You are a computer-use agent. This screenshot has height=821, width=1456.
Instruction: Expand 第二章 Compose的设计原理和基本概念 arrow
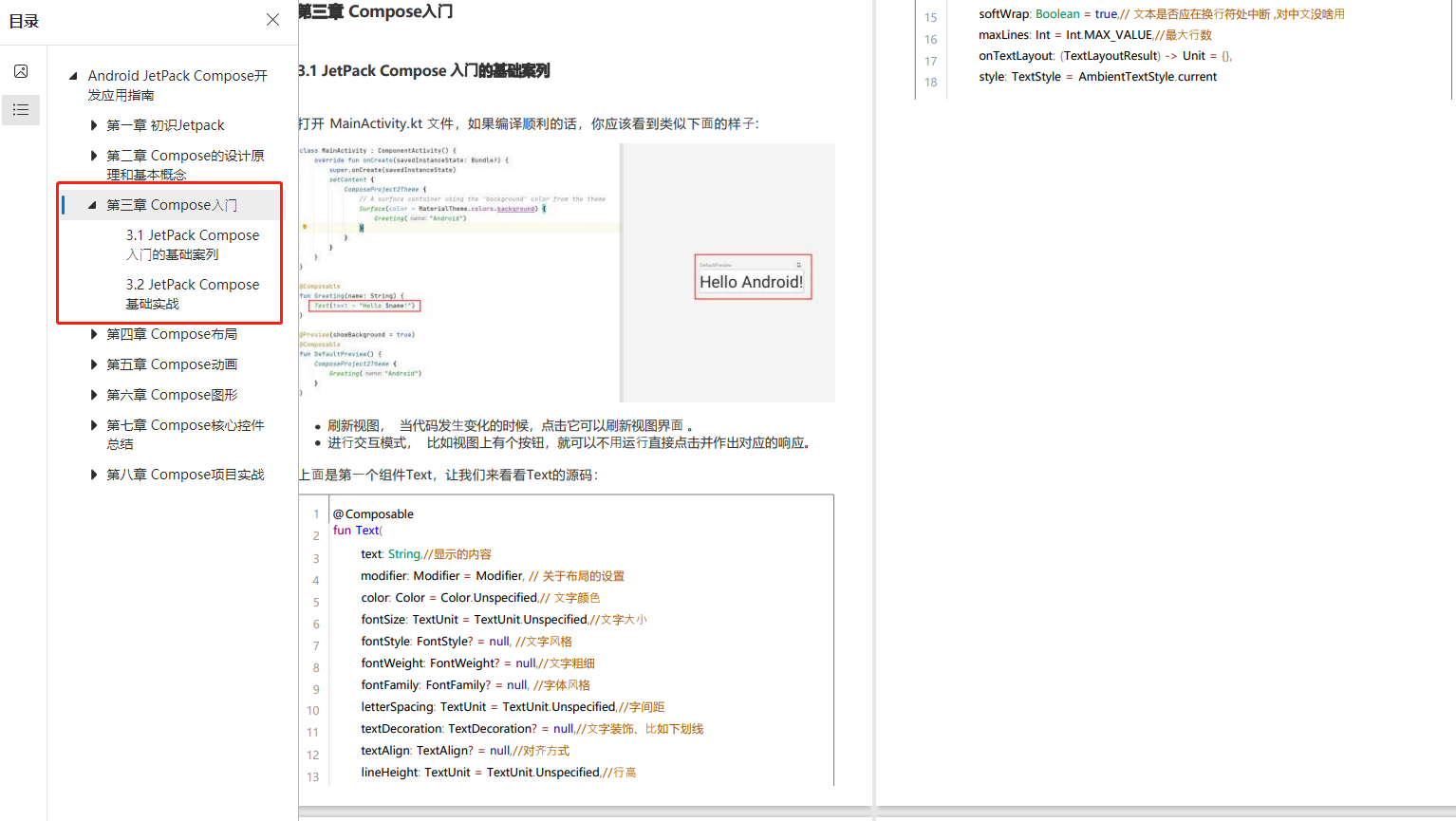coord(93,156)
